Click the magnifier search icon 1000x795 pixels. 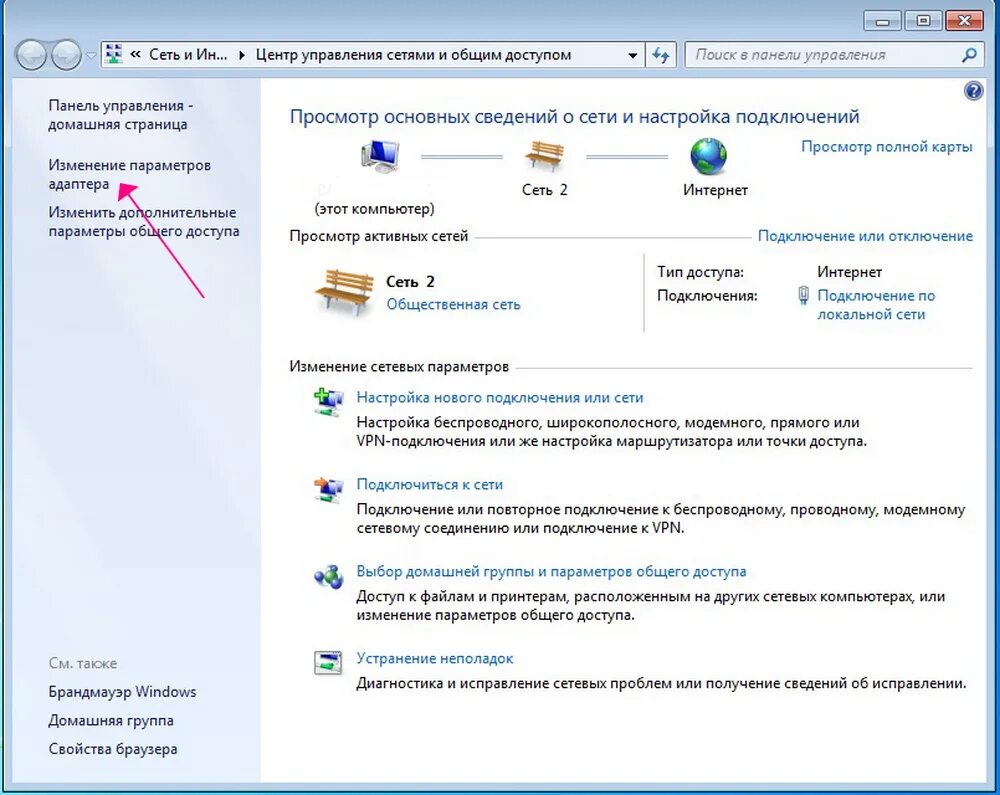(969, 55)
